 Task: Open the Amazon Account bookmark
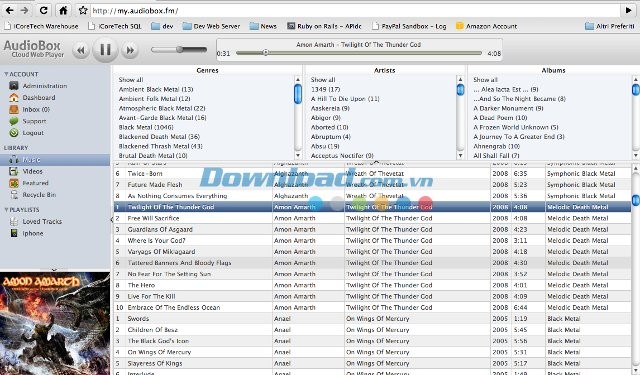pyautogui.click(x=487, y=26)
